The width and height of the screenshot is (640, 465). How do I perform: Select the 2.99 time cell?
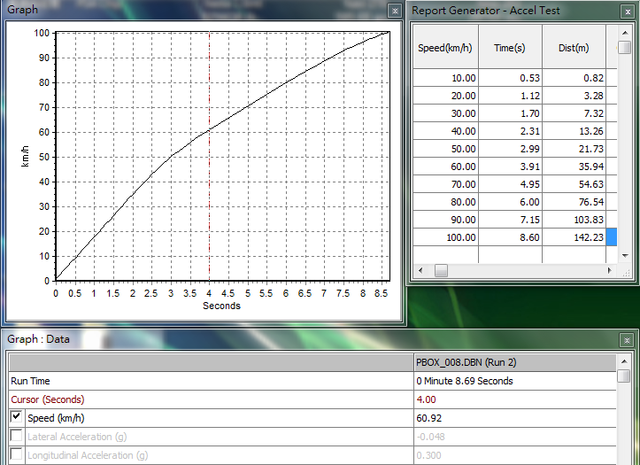click(510, 149)
